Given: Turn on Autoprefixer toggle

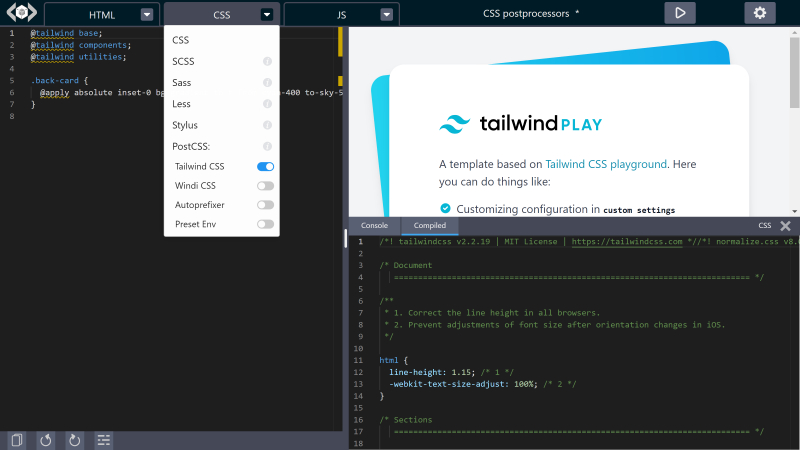Looking at the screenshot, I should pyautogui.click(x=265, y=205).
